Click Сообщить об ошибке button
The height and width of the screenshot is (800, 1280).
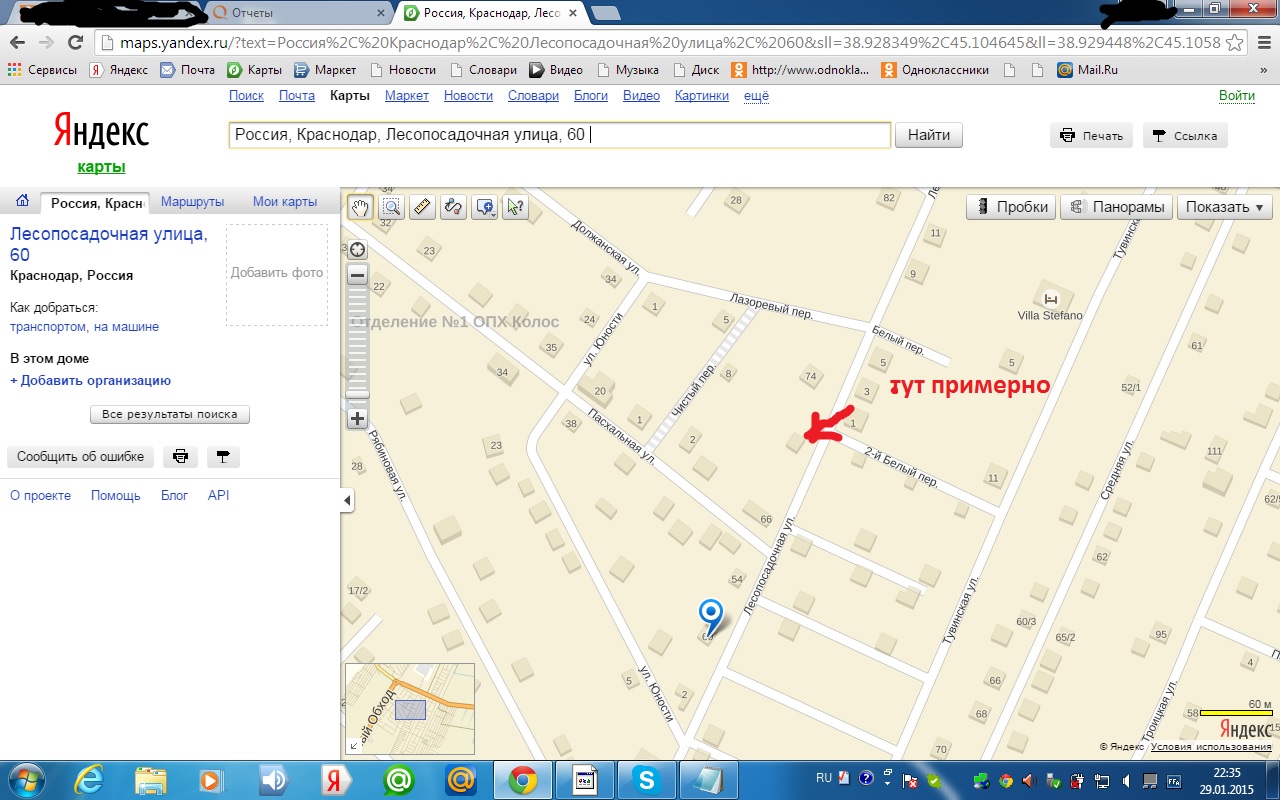pyautogui.click(x=80, y=457)
